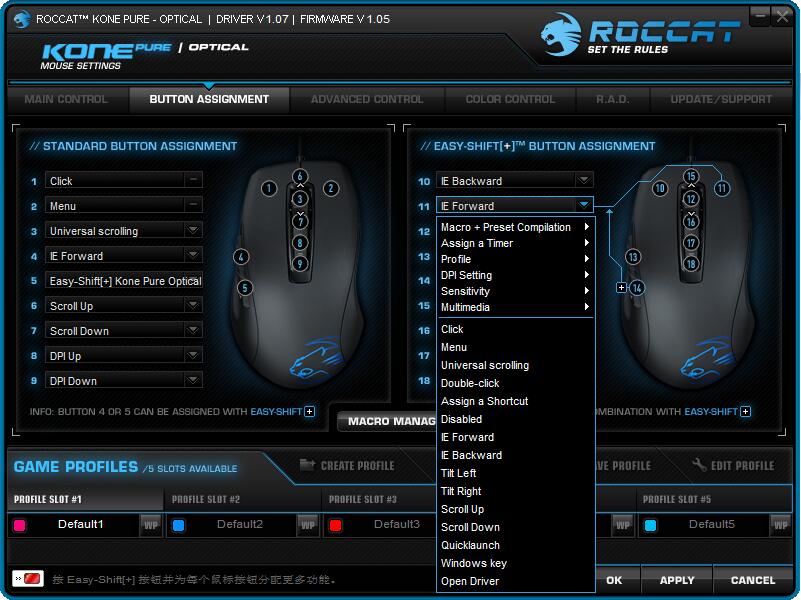Click the Default1 profile name
This screenshot has height=600, width=801.
coord(81,524)
